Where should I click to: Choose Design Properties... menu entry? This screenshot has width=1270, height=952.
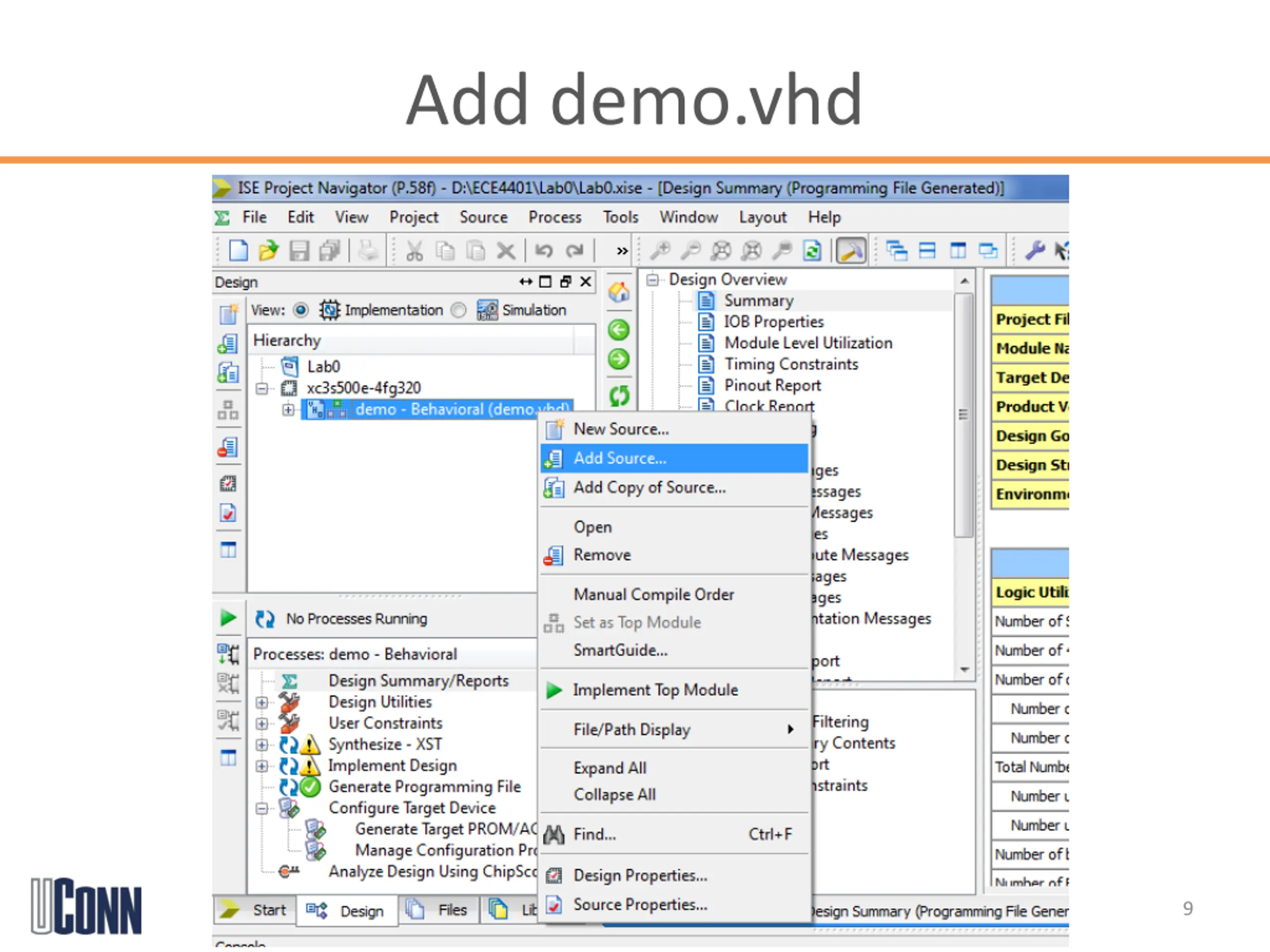click(674, 876)
